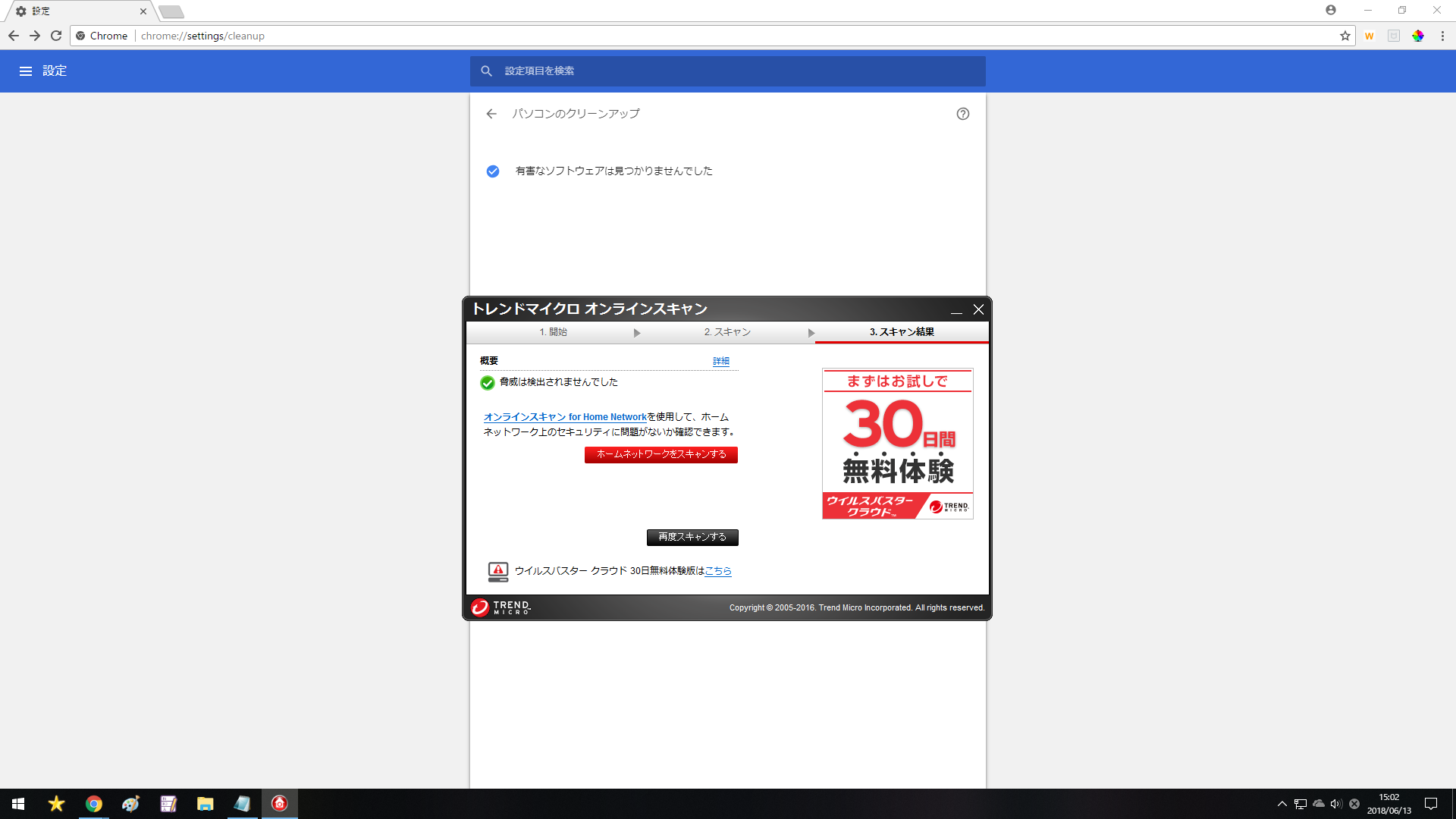Open the colorful extension icon

pyautogui.click(x=1418, y=36)
